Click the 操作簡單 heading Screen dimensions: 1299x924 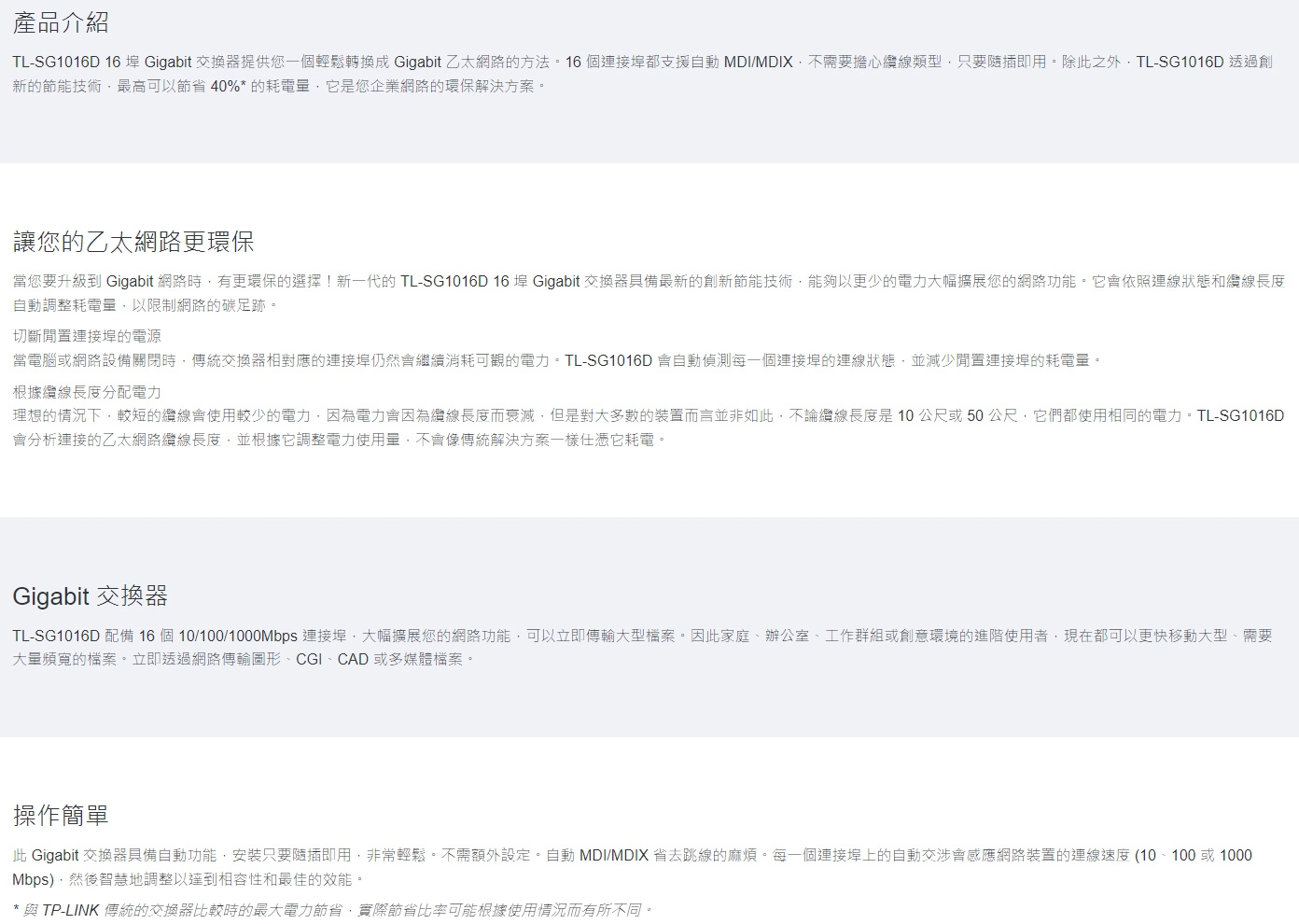pyautogui.click(x=61, y=815)
